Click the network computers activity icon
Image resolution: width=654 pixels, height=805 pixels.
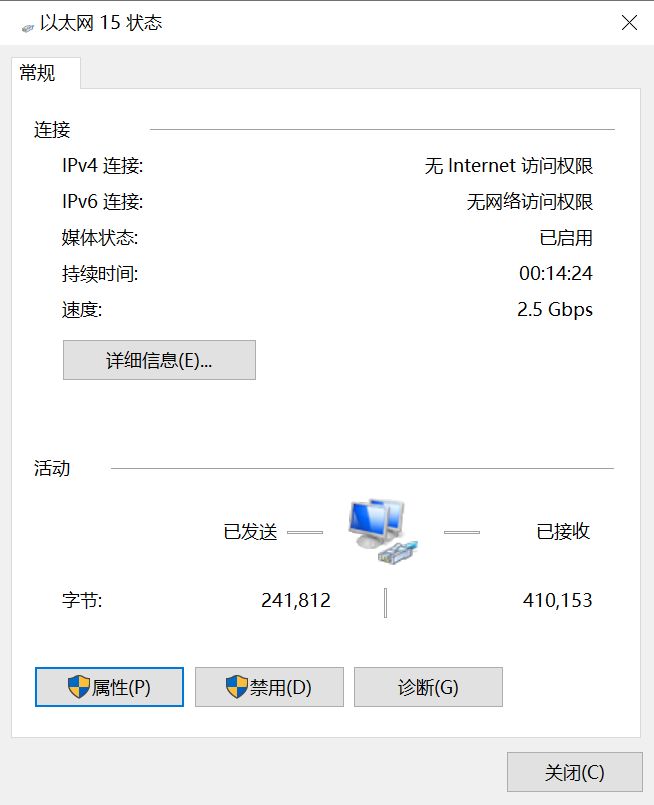[383, 532]
